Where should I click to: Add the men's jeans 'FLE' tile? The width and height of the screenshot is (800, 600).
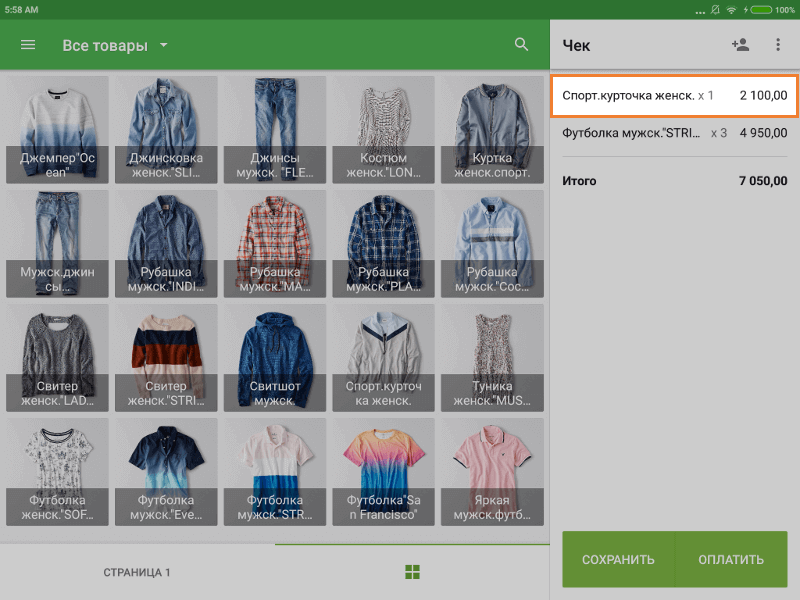tap(274, 130)
